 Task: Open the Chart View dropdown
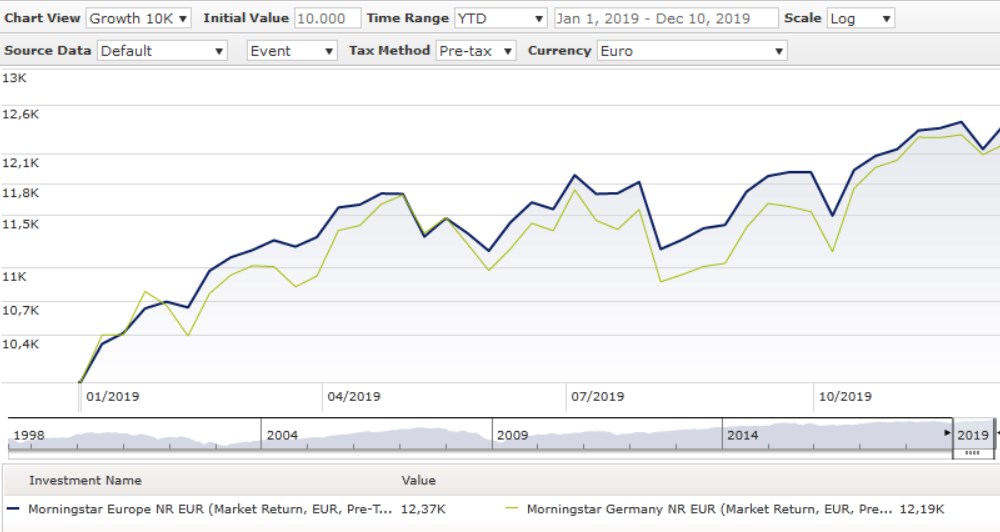(x=138, y=18)
